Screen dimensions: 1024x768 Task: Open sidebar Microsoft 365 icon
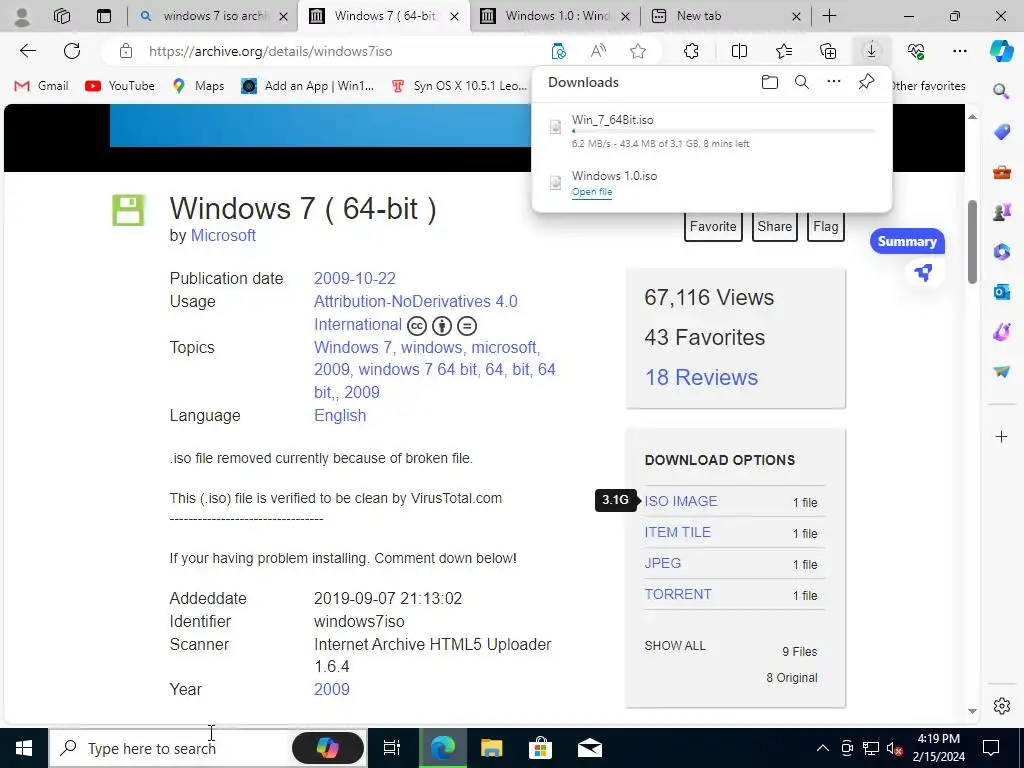point(1001,251)
